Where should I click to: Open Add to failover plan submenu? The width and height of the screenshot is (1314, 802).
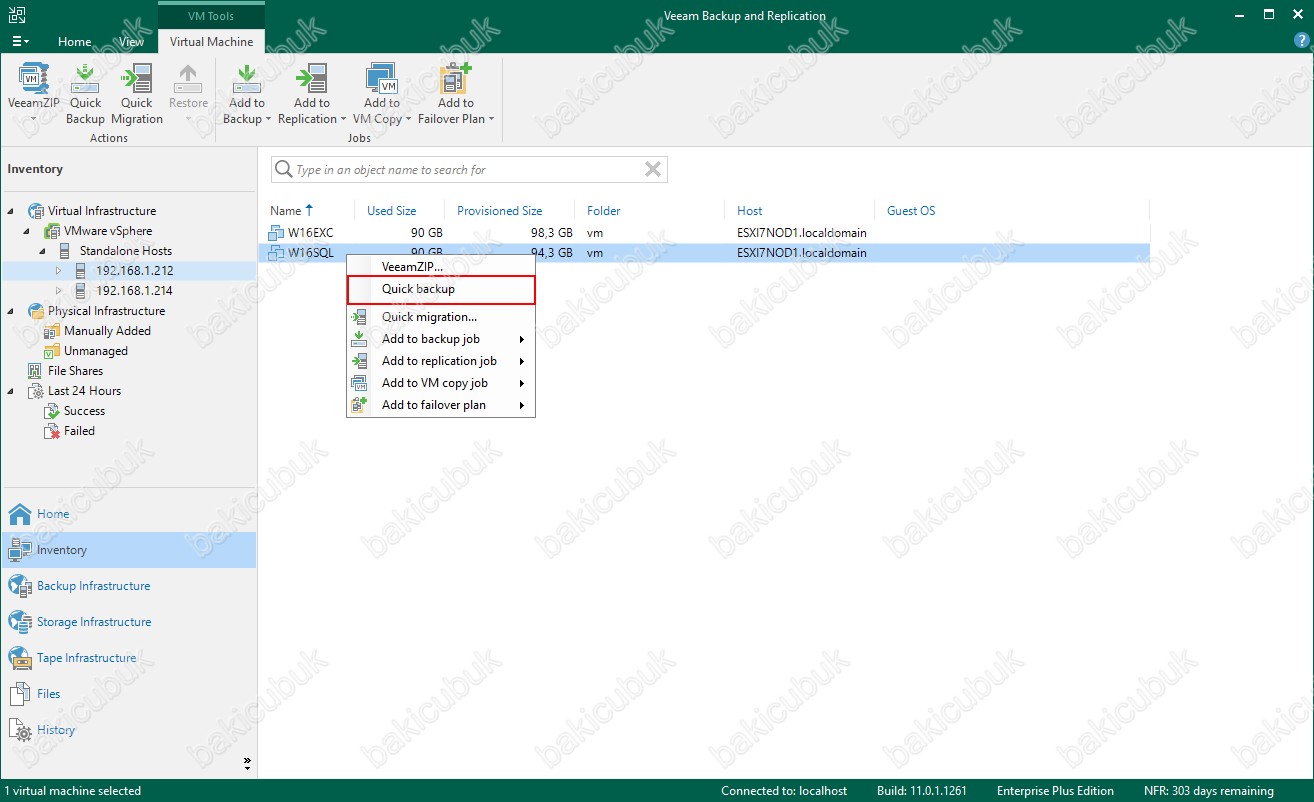click(x=441, y=405)
